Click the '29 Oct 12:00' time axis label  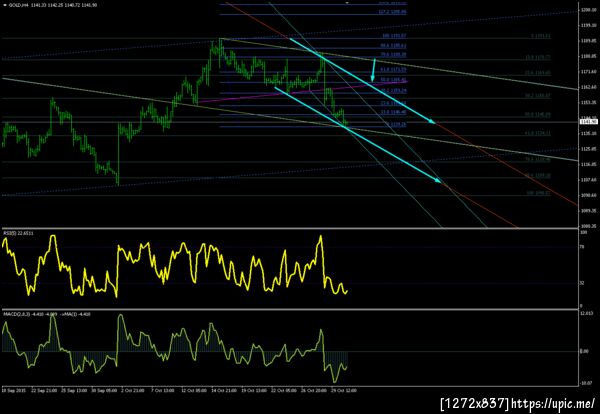point(343,391)
